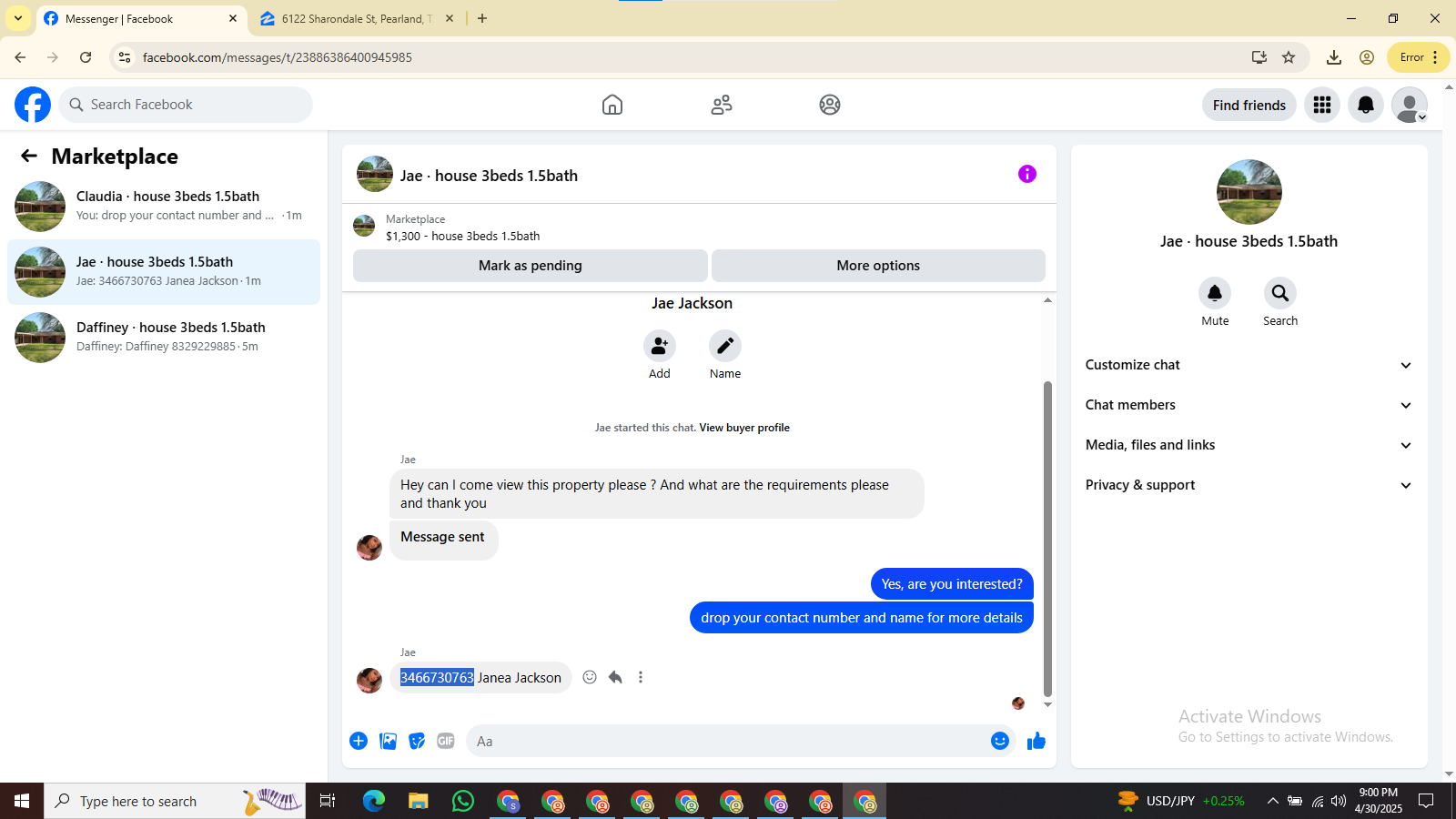This screenshot has width=1456, height=819.
Task: Focus the Search Facebook field
Action: tap(186, 105)
